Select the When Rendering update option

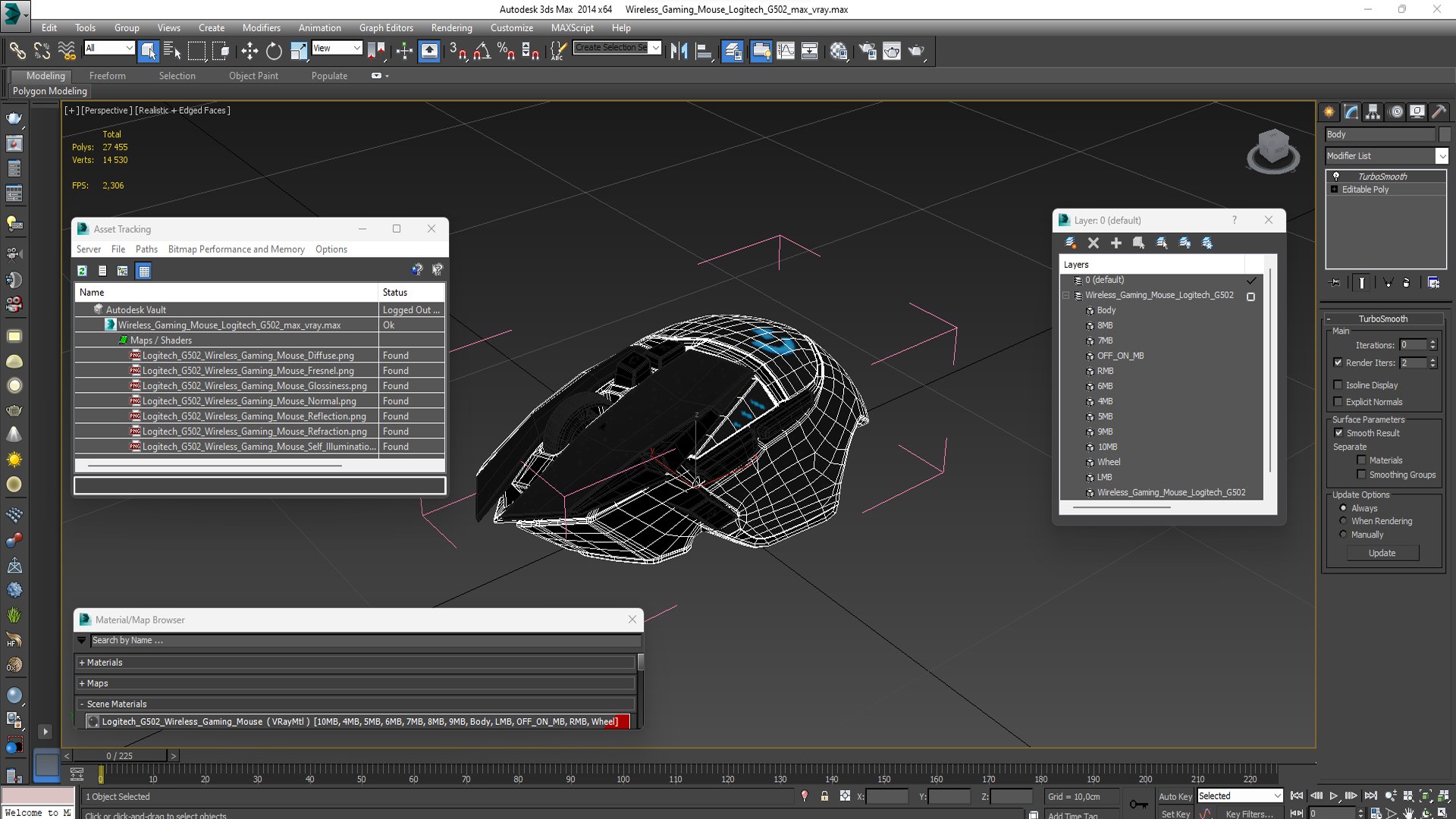tap(1344, 521)
